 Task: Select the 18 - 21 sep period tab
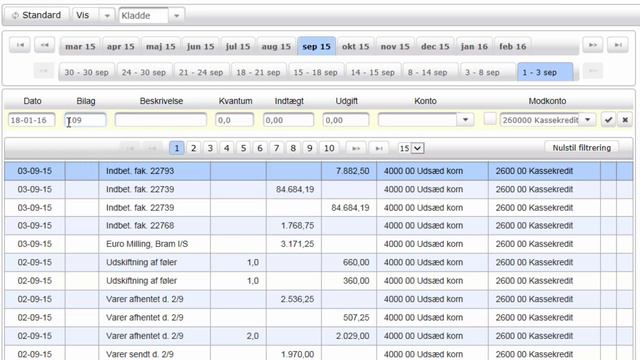click(258, 72)
